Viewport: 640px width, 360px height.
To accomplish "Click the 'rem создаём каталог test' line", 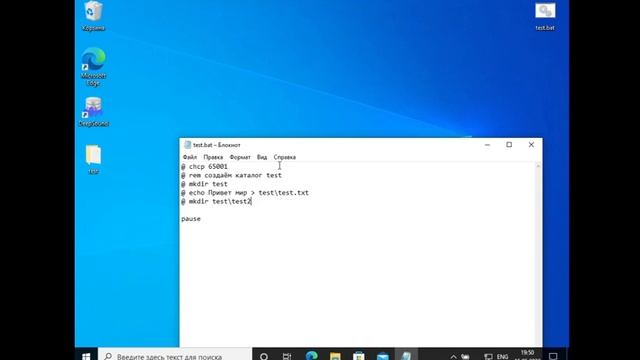I will 231,175.
